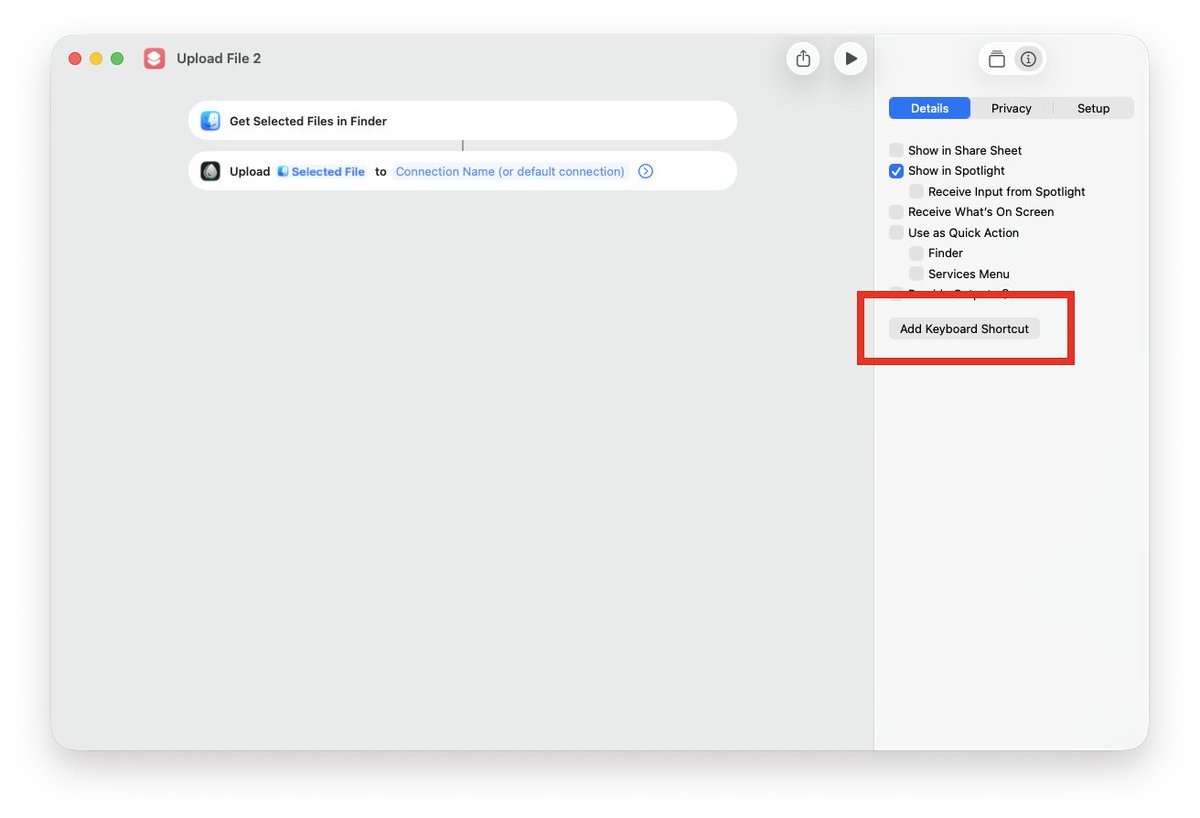Toggle Receive What's On Screen
1200x818 pixels.
click(x=896, y=212)
